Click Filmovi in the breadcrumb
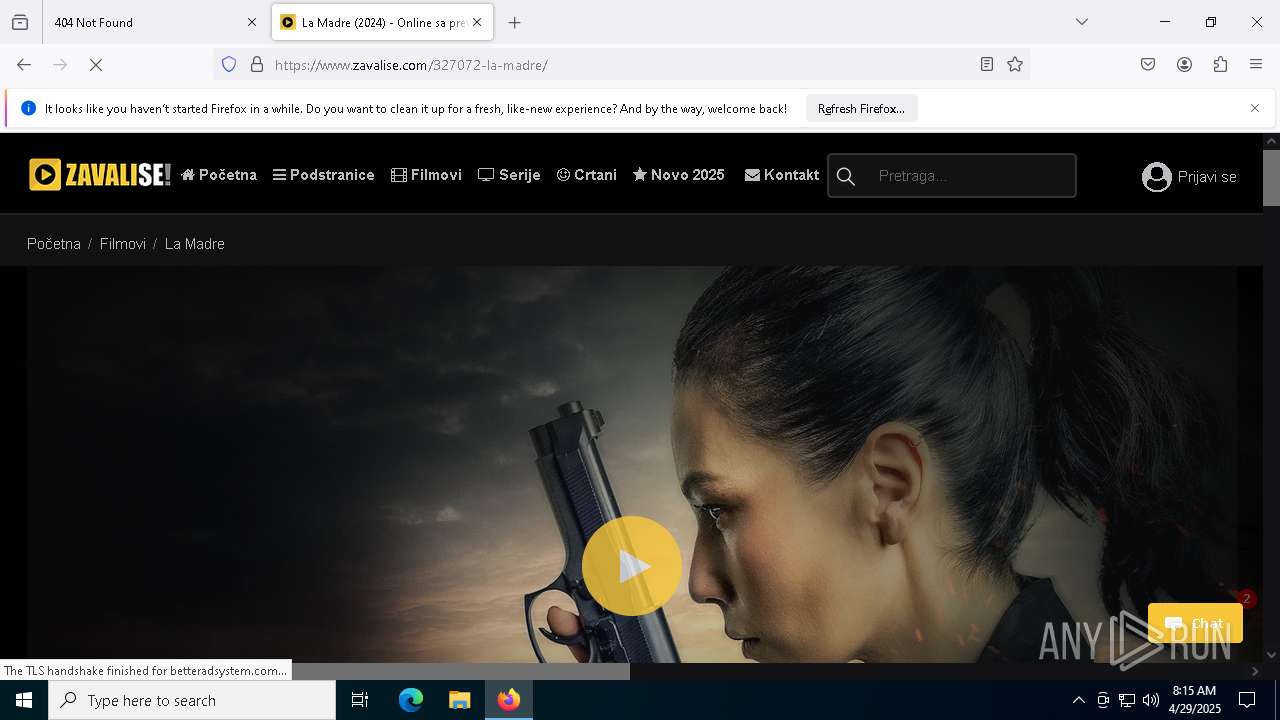This screenshot has width=1280, height=720. [123, 244]
